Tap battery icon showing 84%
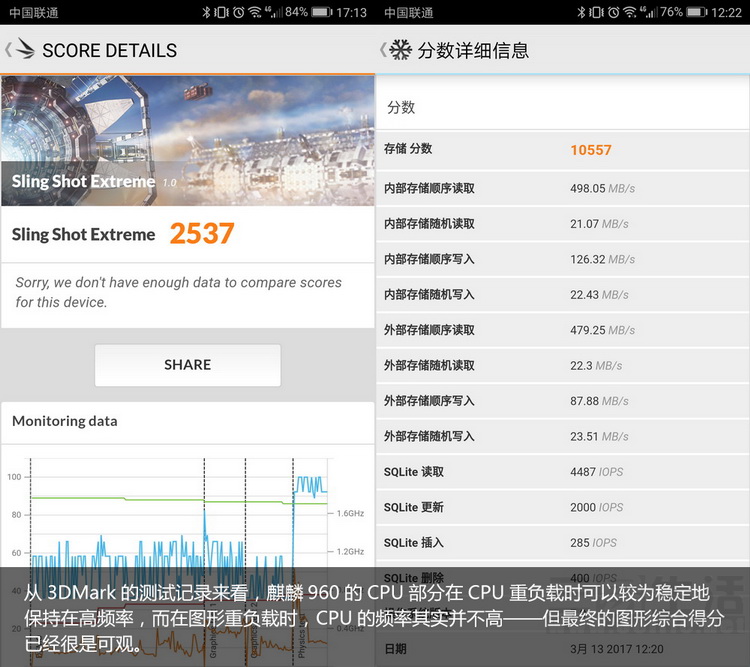This screenshot has height=667, width=750. [321, 13]
